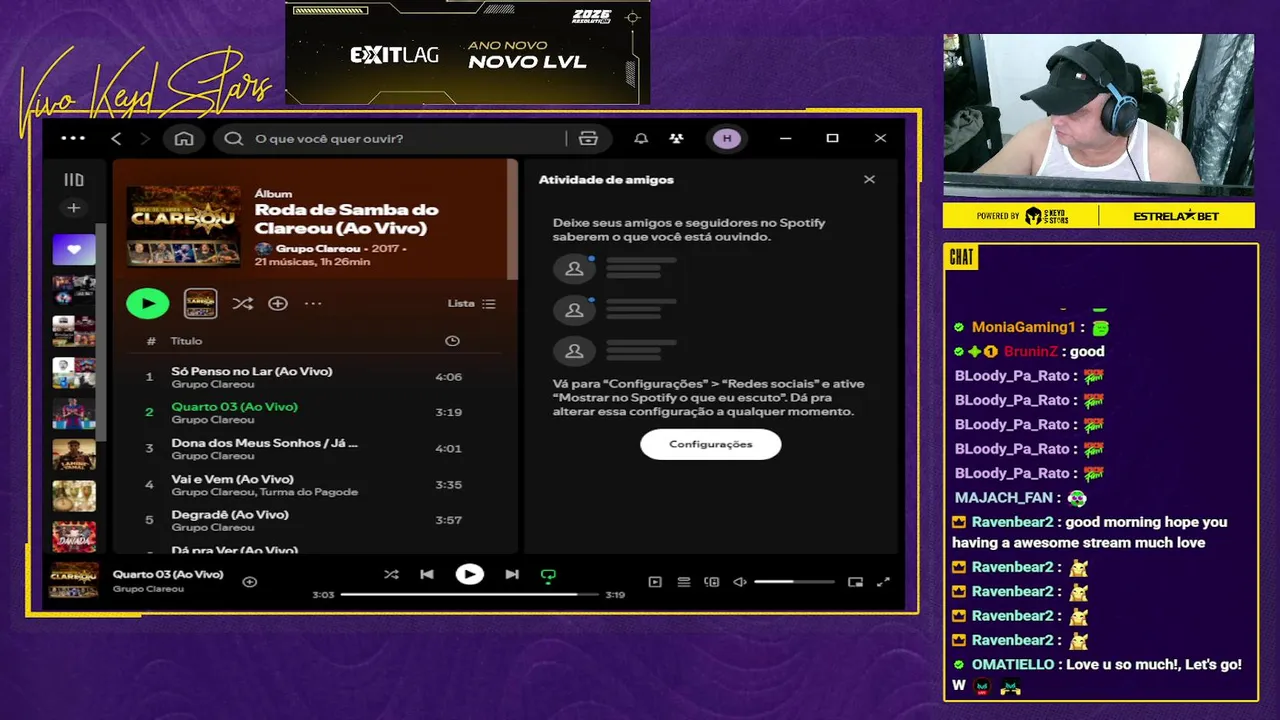The image size is (1280, 720).
Task: Click 'OMATIELLO' username in chat
Action: tap(1013, 664)
